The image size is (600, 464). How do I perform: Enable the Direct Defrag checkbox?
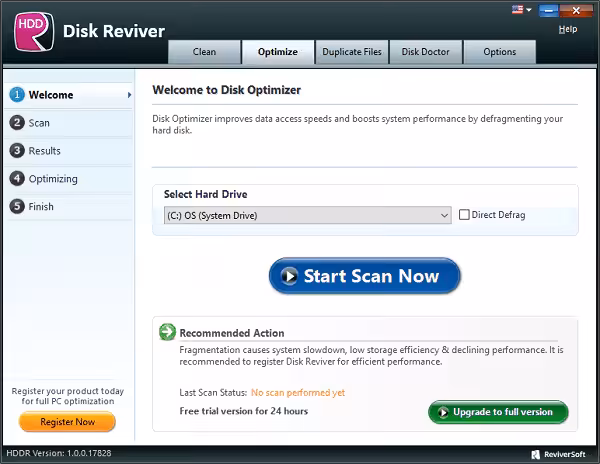[x=464, y=215]
